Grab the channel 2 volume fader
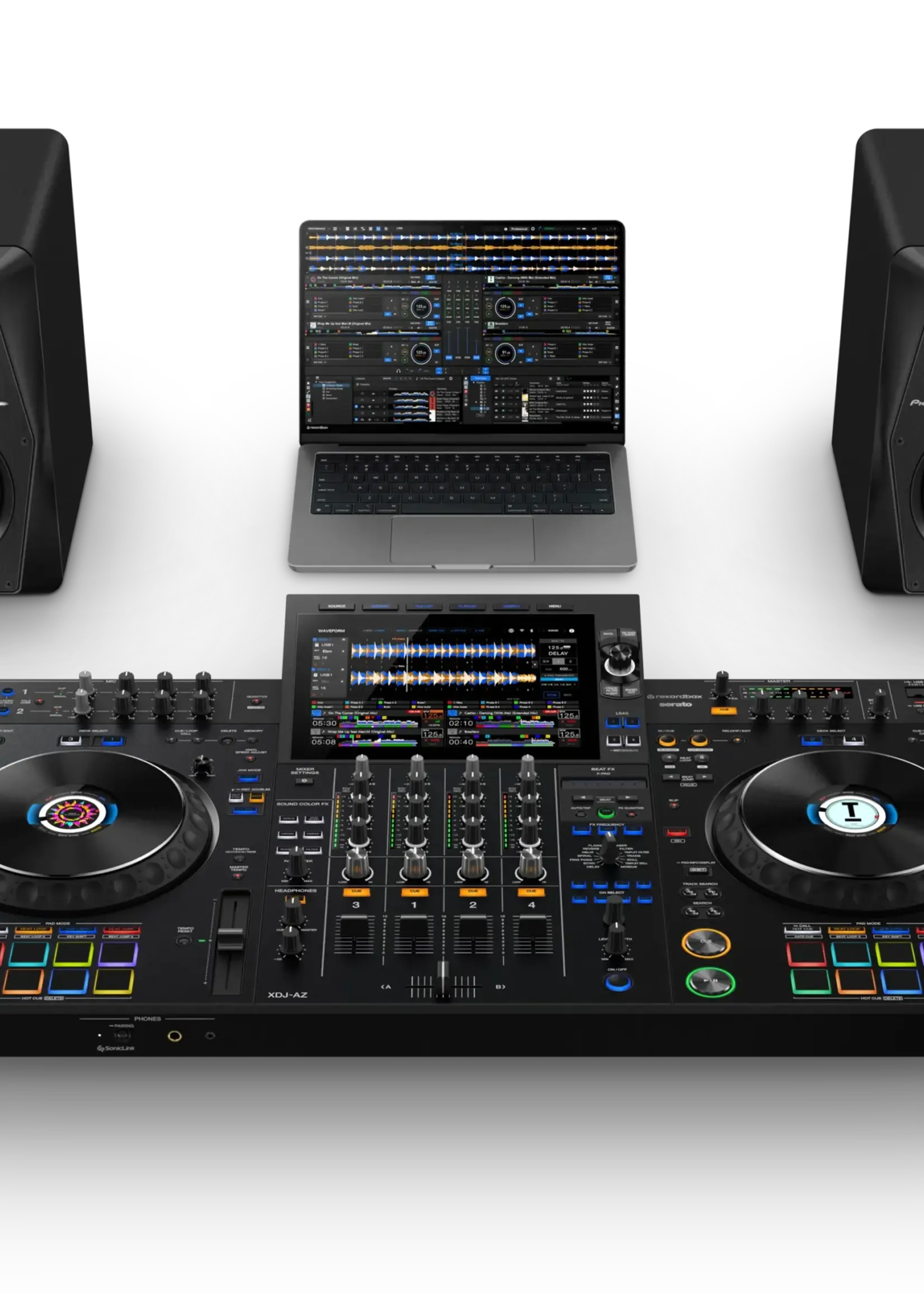924x1294 pixels. [473, 925]
